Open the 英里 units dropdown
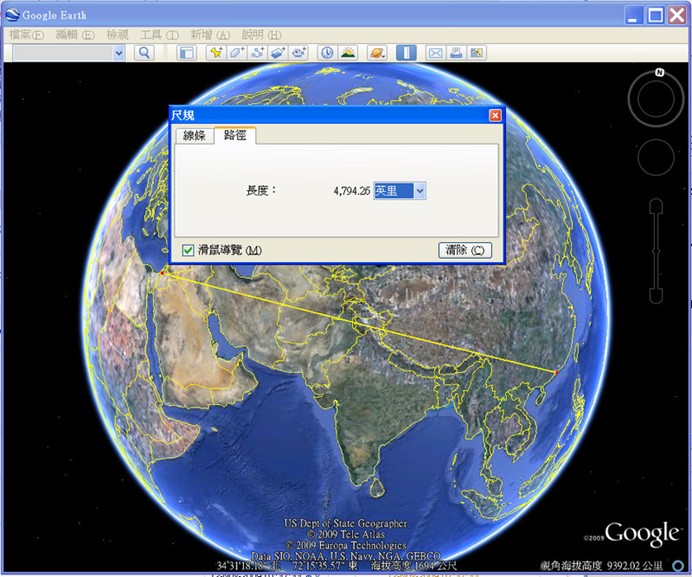This screenshot has height=577, width=692. click(x=420, y=191)
